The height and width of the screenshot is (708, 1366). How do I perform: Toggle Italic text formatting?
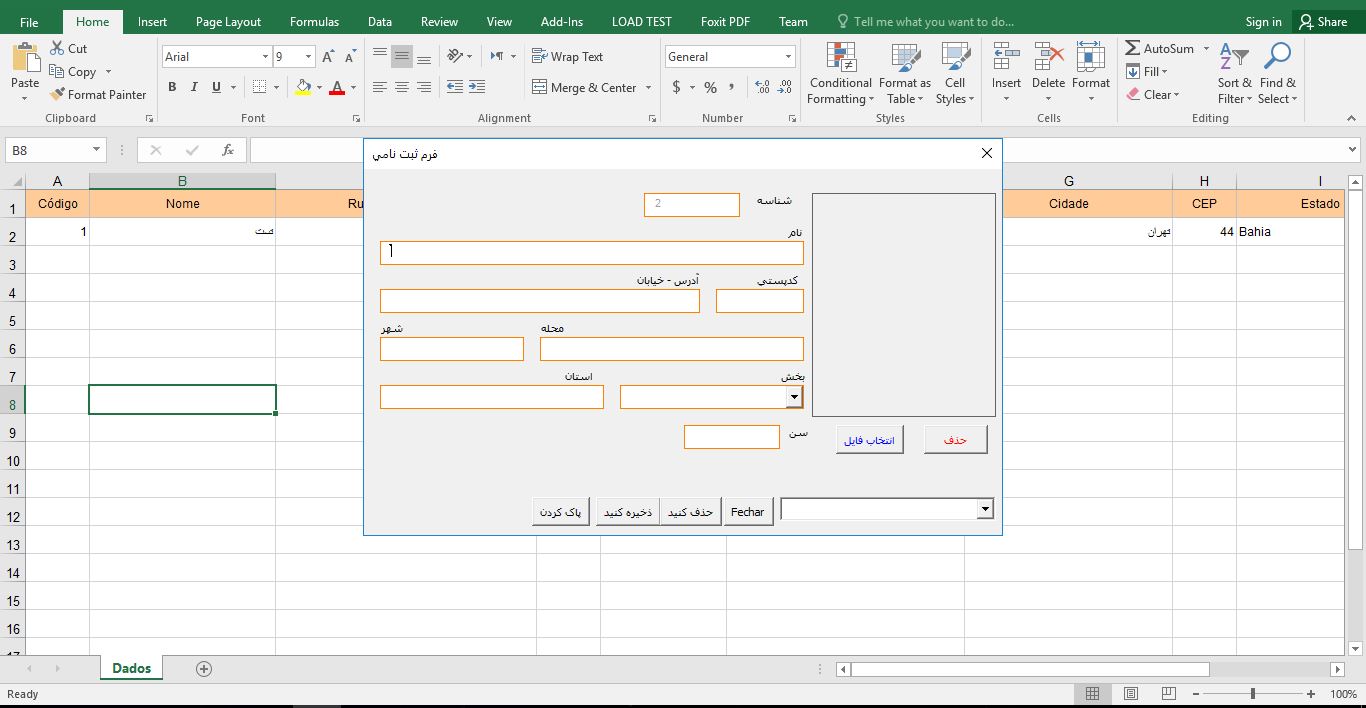tap(194, 87)
